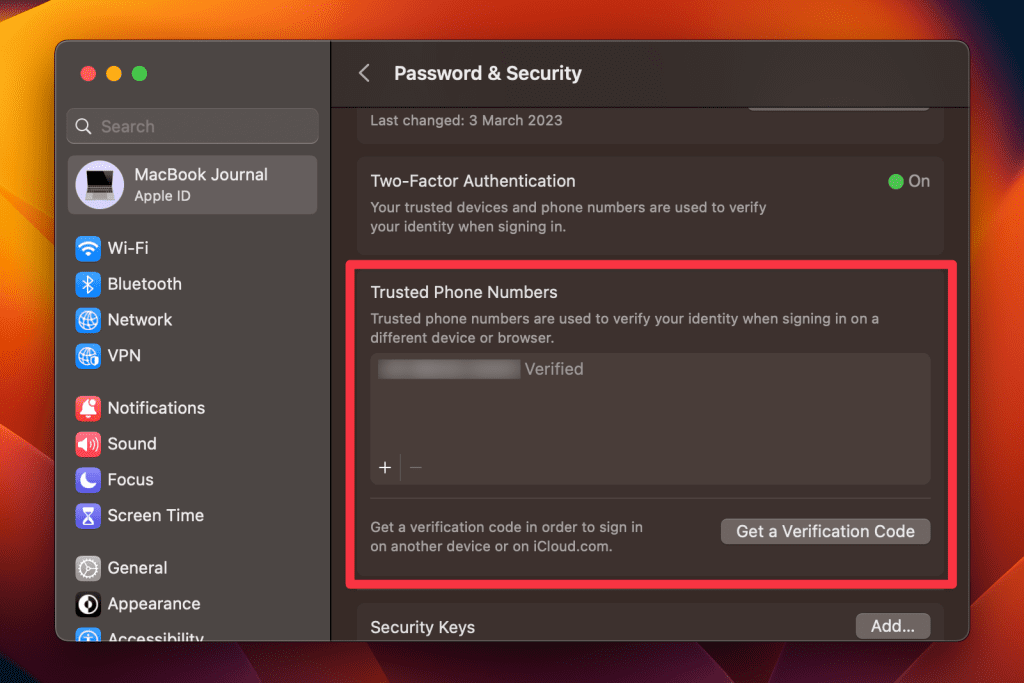Open Bluetooth settings via its icon
The width and height of the screenshot is (1024, 683).
88,284
